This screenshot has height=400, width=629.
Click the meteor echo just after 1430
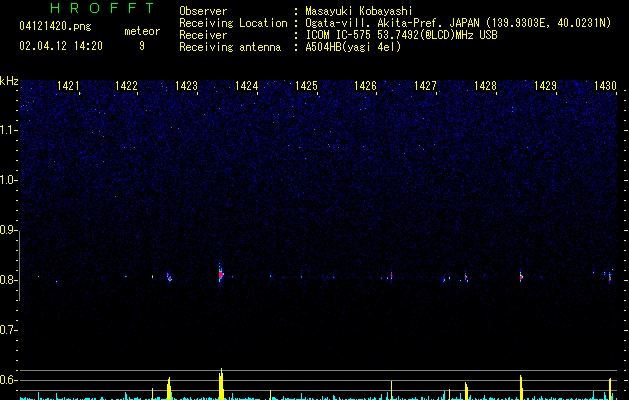click(610, 278)
